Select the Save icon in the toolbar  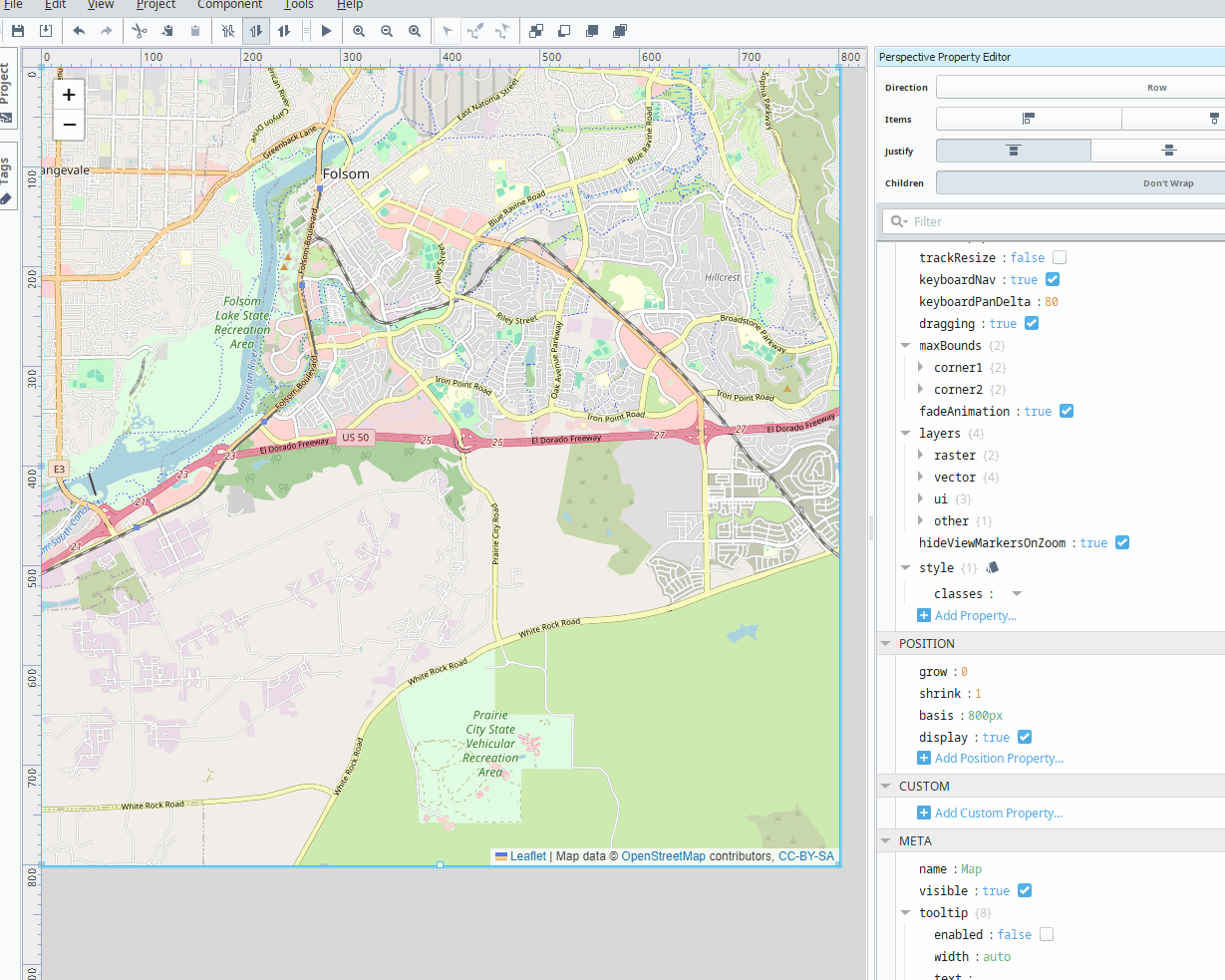(x=17, y=30)
